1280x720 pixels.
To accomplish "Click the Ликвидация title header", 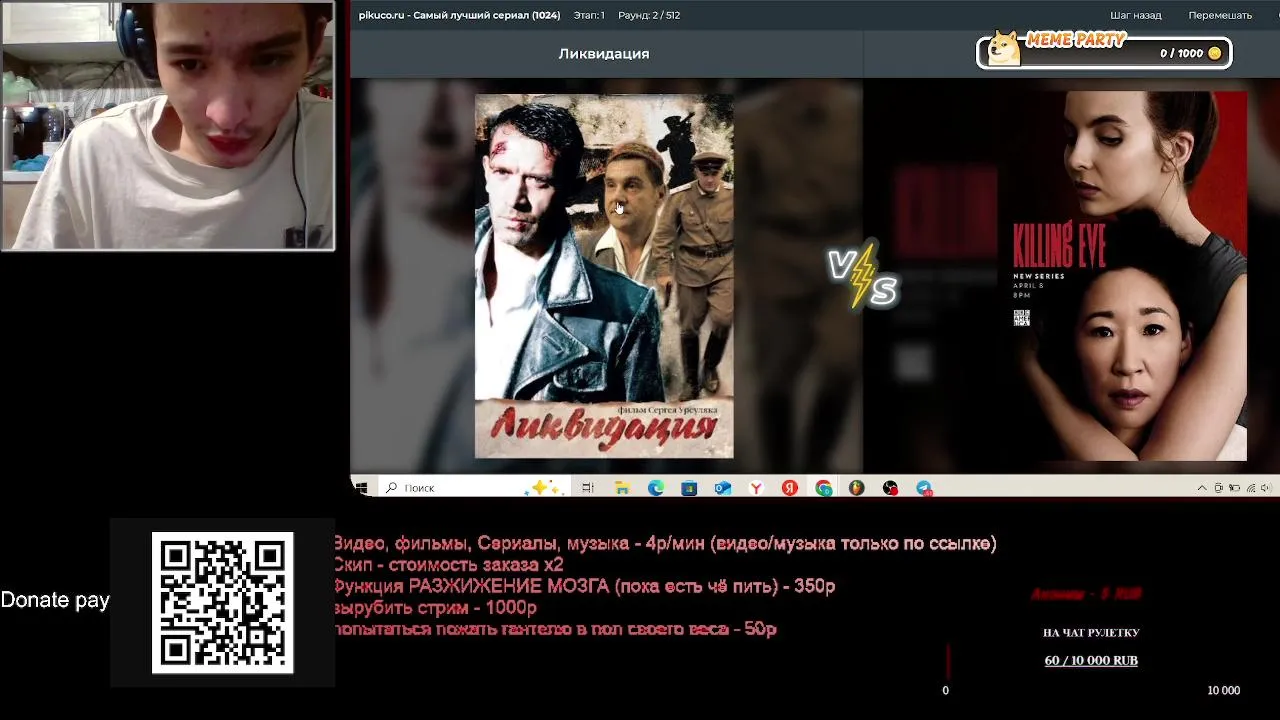I will [x=604, y=54].
